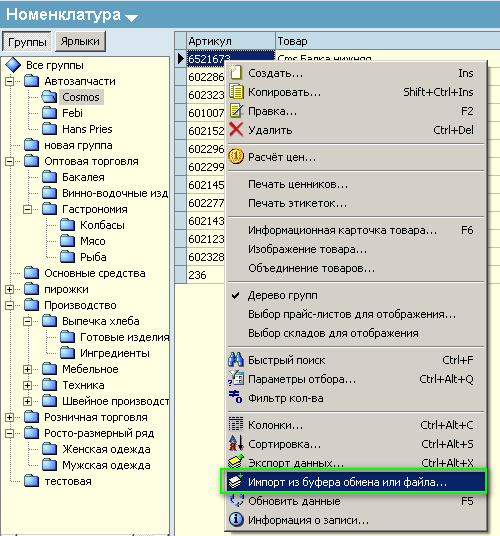Viewport: 500px width, 536px height.
Task: Open the Номенклатура title dropdown arrow
Action: coord(132,17)
